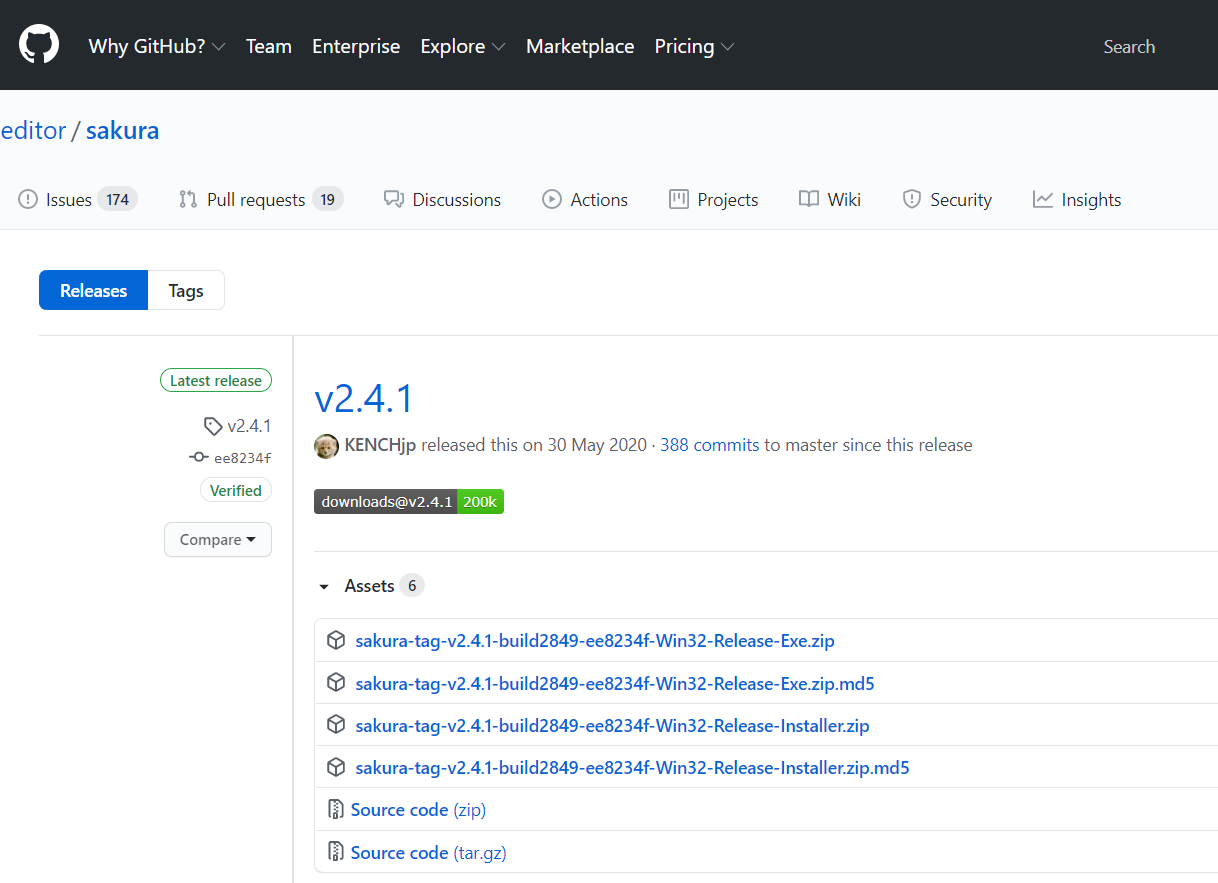This screenshot has width=1218, height=883.
Task: Click file-zip icon for Source code (tar.gz)
Action: pyautogui.click(x=336, y=852)
